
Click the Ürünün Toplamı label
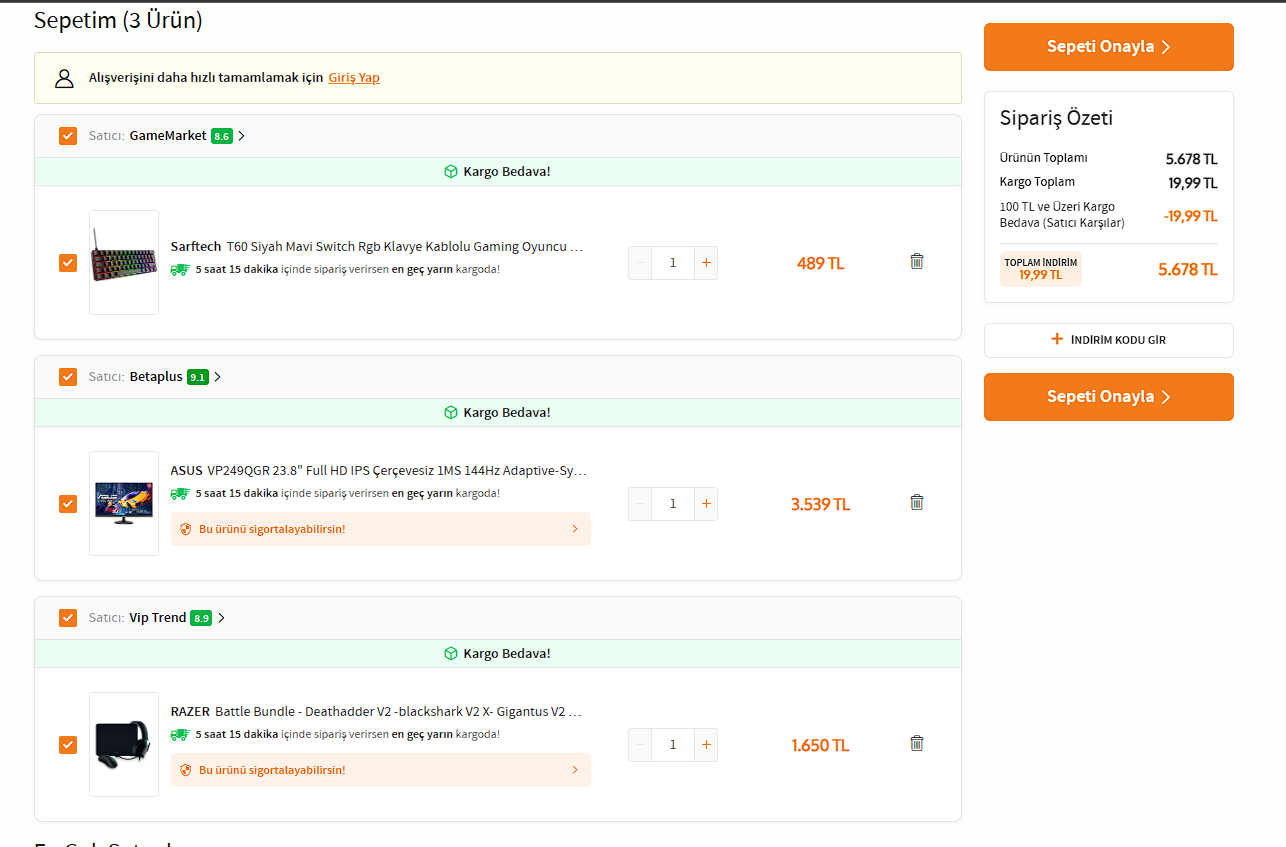click(x=1043, y=158)
